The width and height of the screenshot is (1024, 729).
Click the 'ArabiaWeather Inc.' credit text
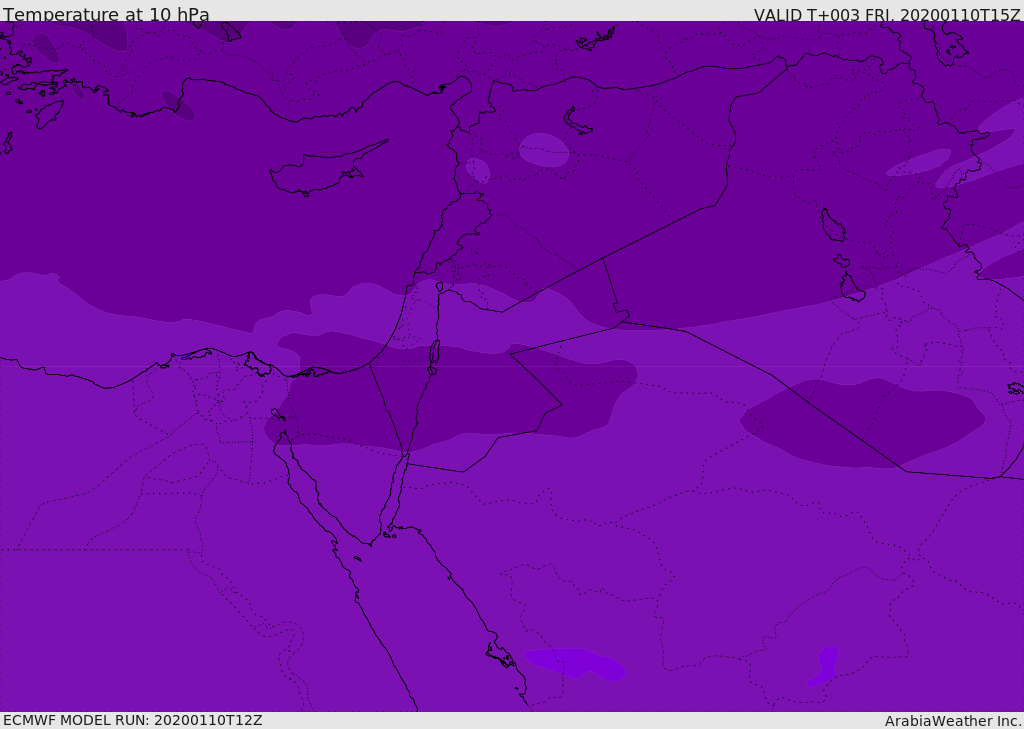pyautogui.click(x=953, y=721)
